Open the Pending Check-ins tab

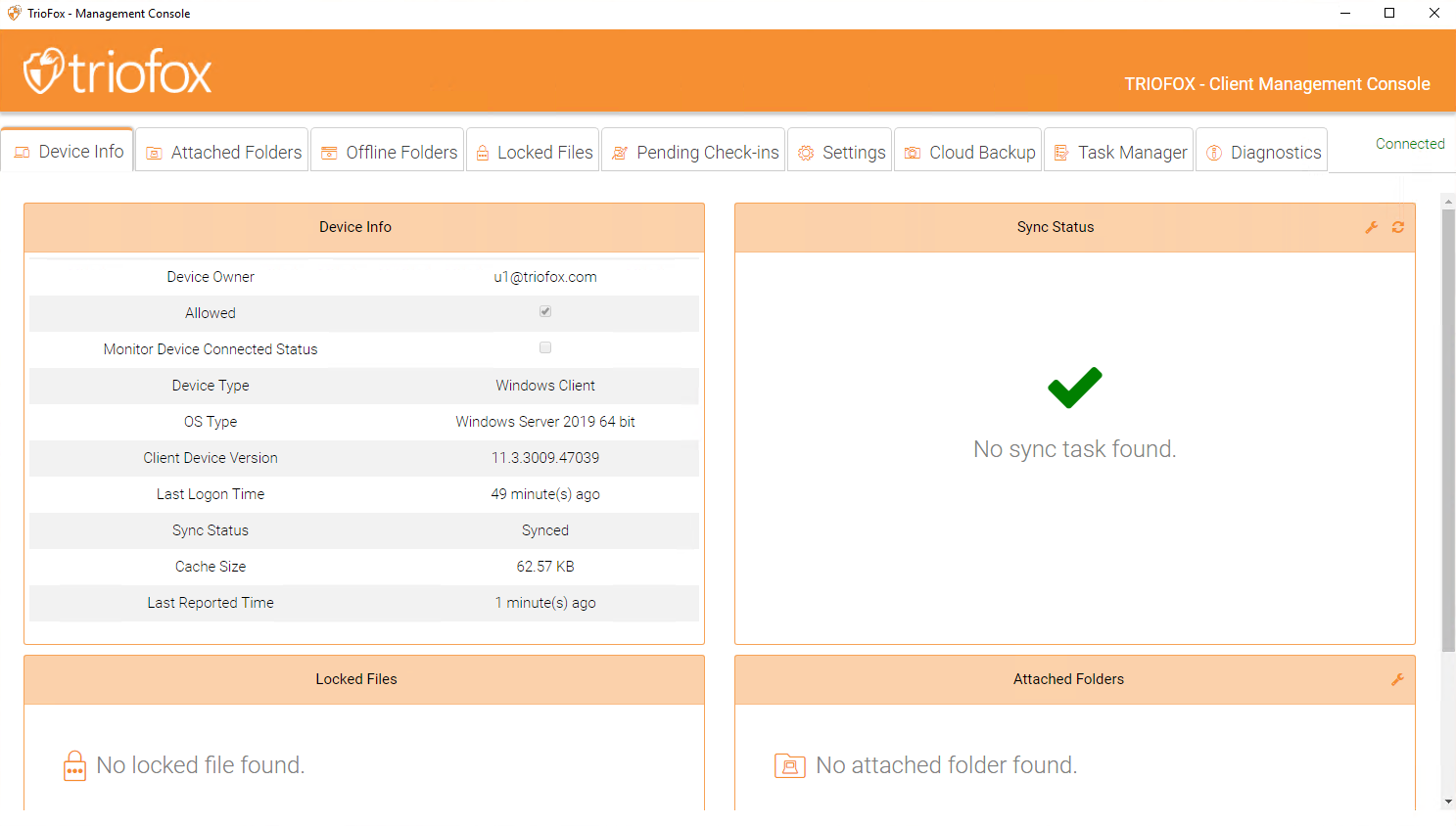[693, 152]
